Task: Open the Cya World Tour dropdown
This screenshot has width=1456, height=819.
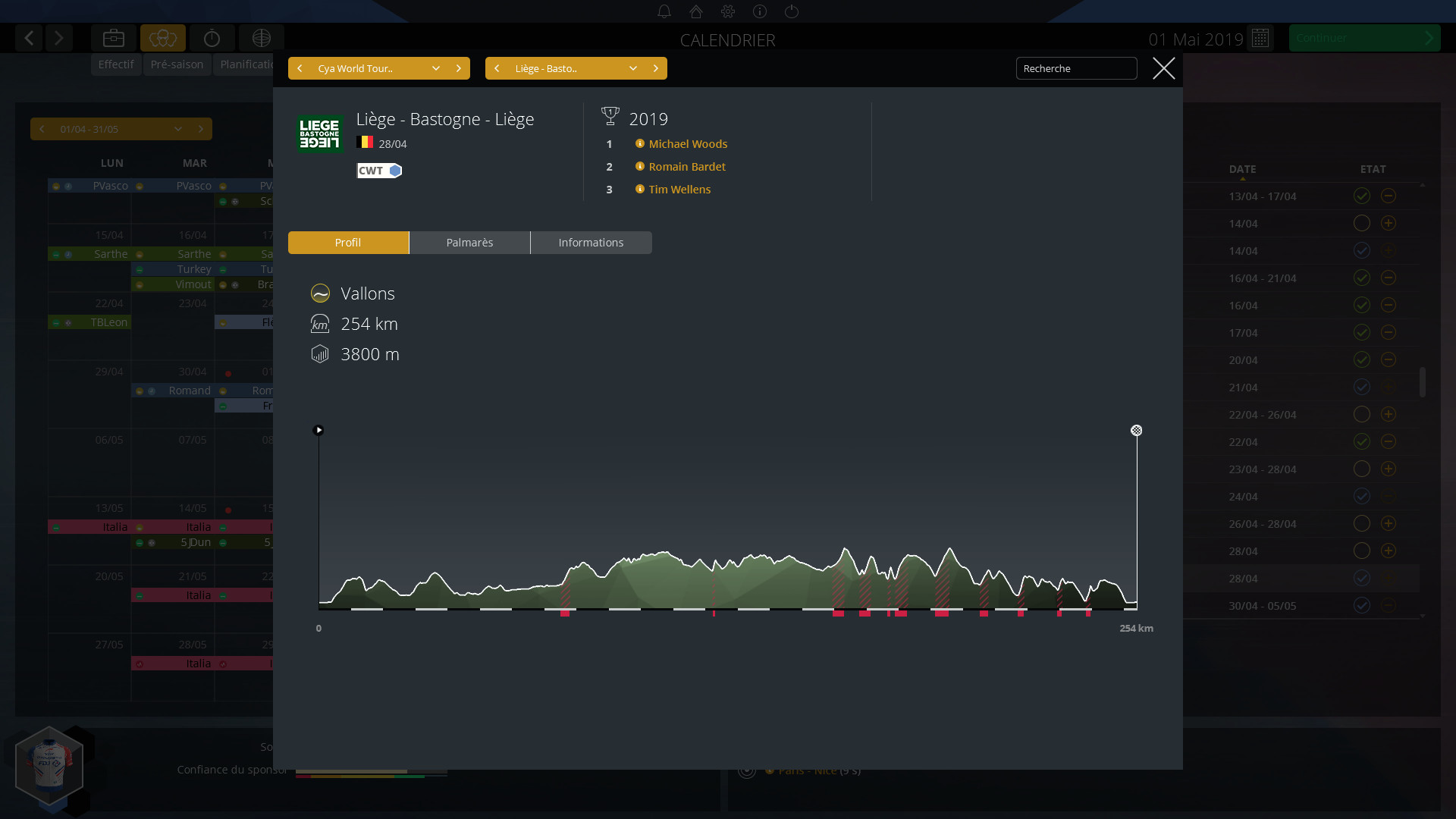Action: click(x=435, y=68)
